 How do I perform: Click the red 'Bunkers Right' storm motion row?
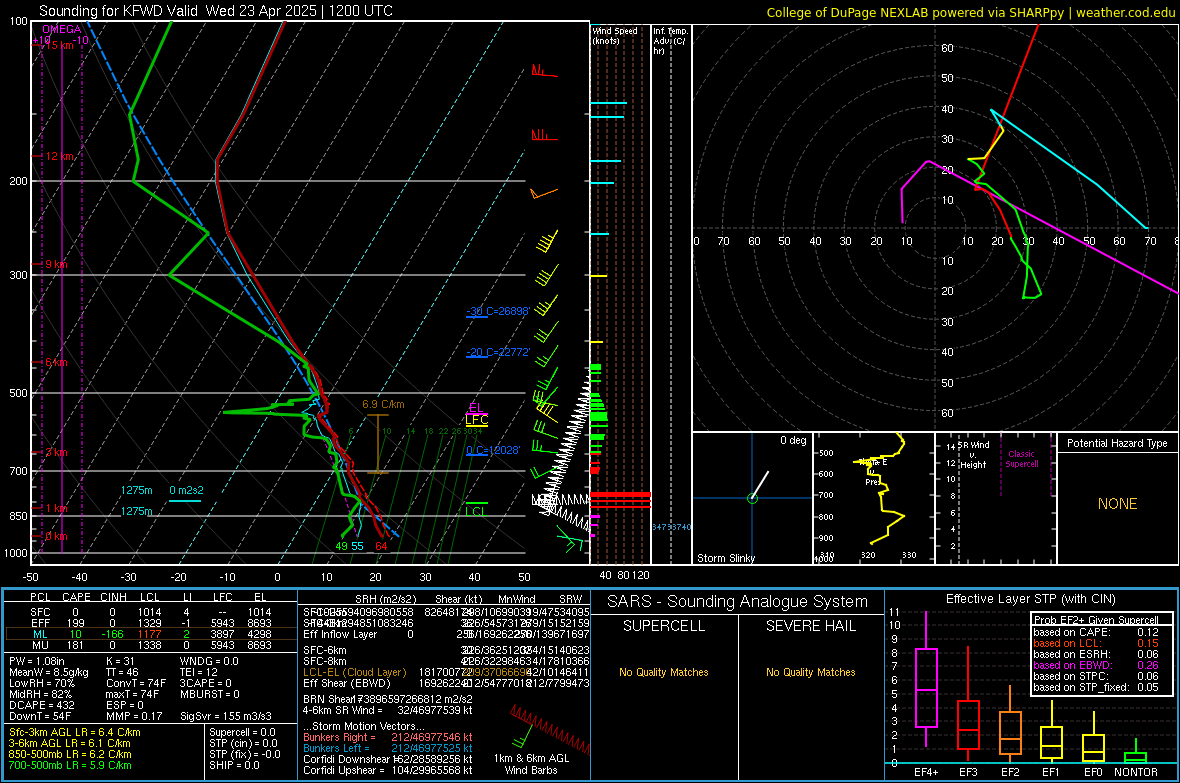pyautogui.click(x=388, y=737)
